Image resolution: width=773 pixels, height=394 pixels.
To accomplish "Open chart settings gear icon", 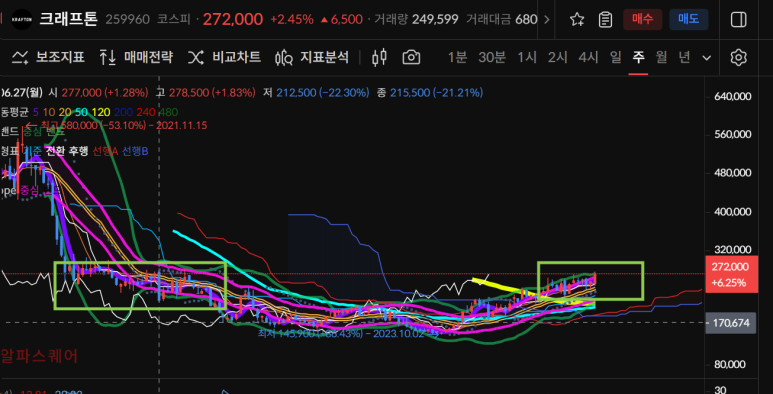I will pyautogui.click(x=738, y=58).
